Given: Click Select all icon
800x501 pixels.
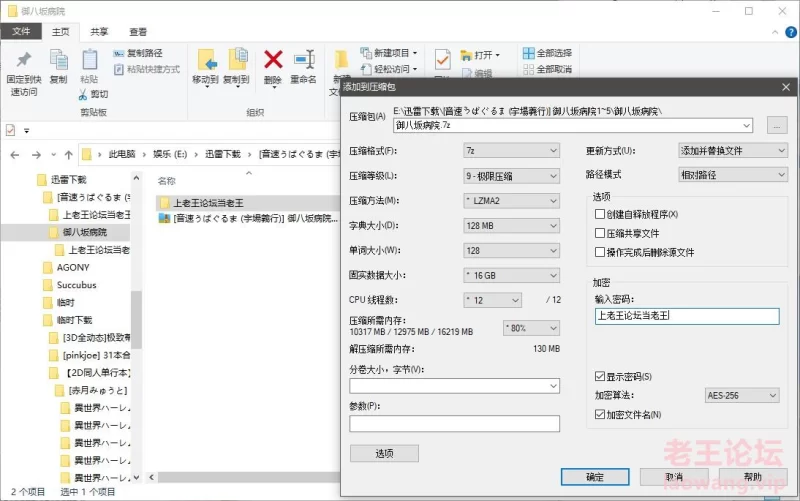Looking at the screenshot, I should tap(529, 53).
